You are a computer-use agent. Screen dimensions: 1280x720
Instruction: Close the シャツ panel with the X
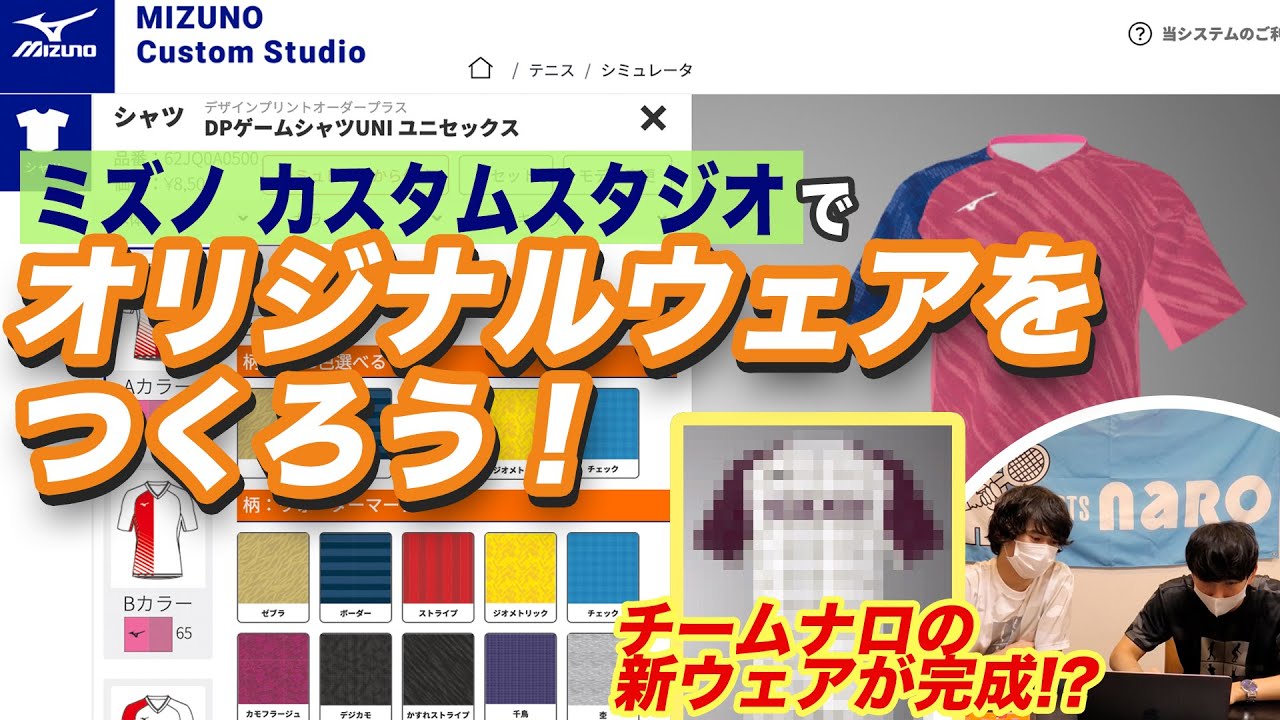pyautogui.click(x=653, y=119)
